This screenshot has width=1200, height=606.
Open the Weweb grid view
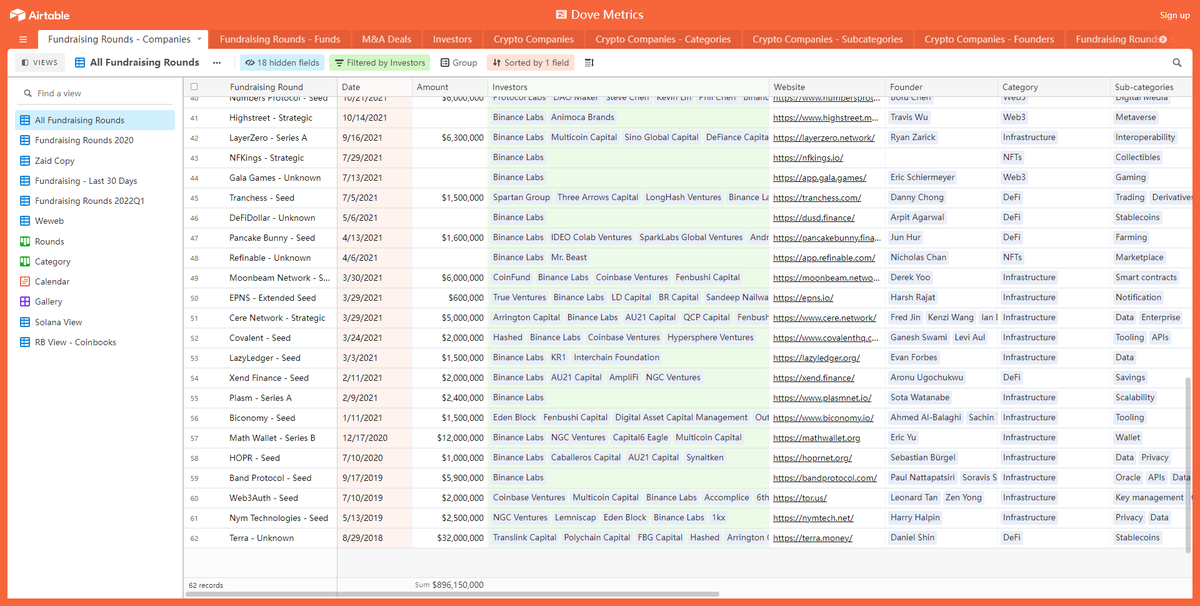[x=49, y=221]
